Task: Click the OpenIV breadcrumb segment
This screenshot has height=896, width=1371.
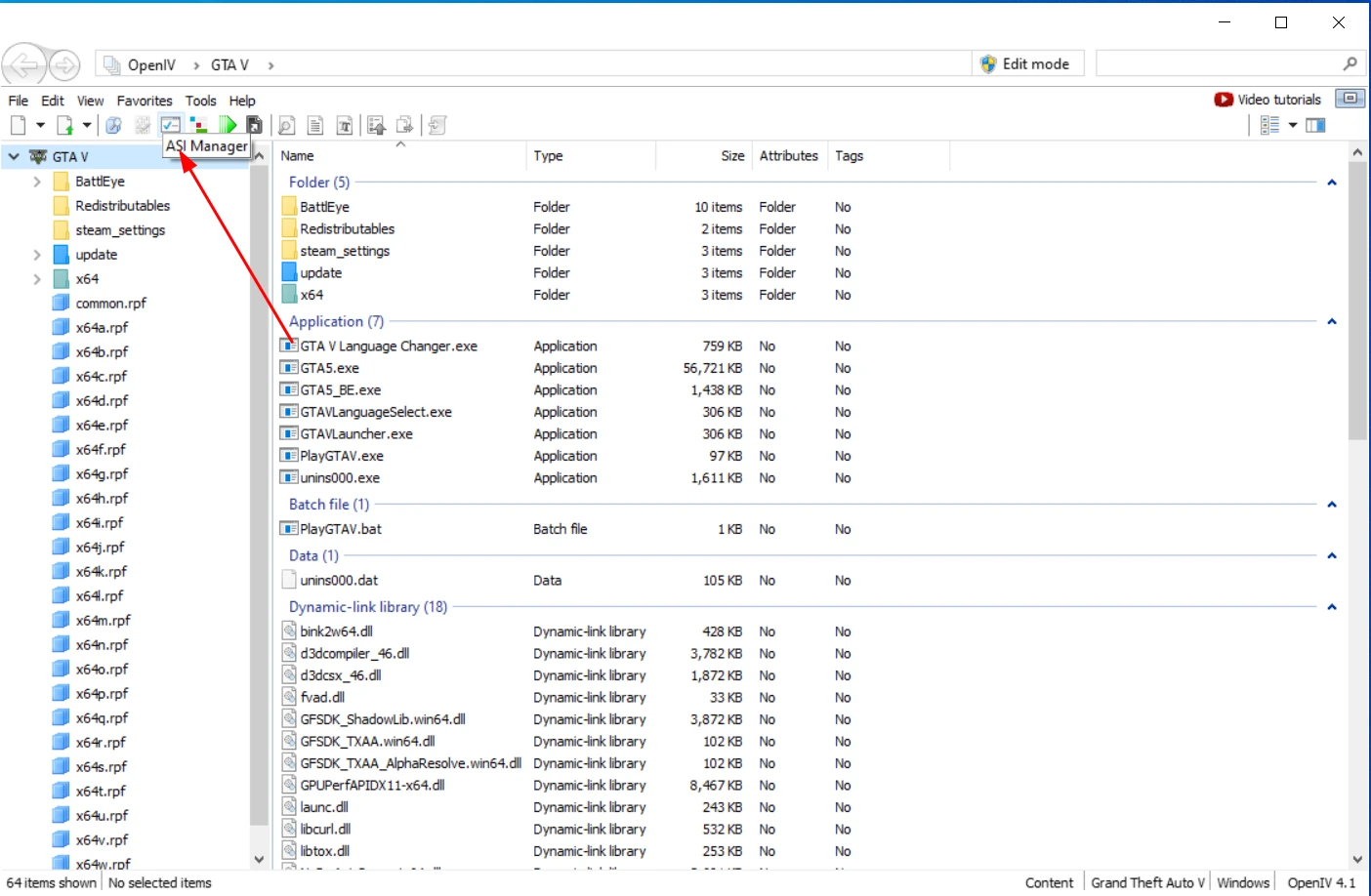Action: 151,64
